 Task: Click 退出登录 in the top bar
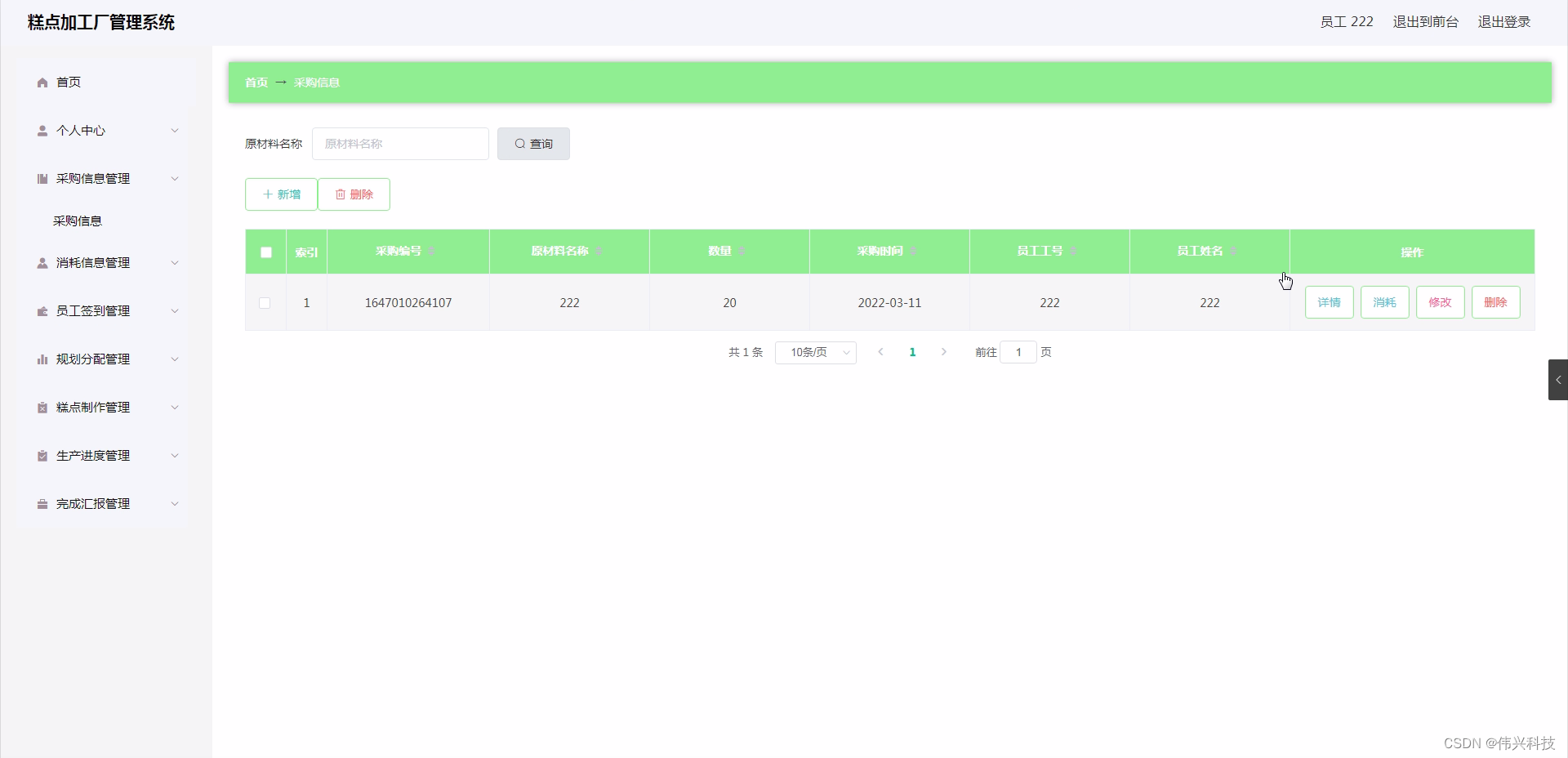tap(1504, 22)
